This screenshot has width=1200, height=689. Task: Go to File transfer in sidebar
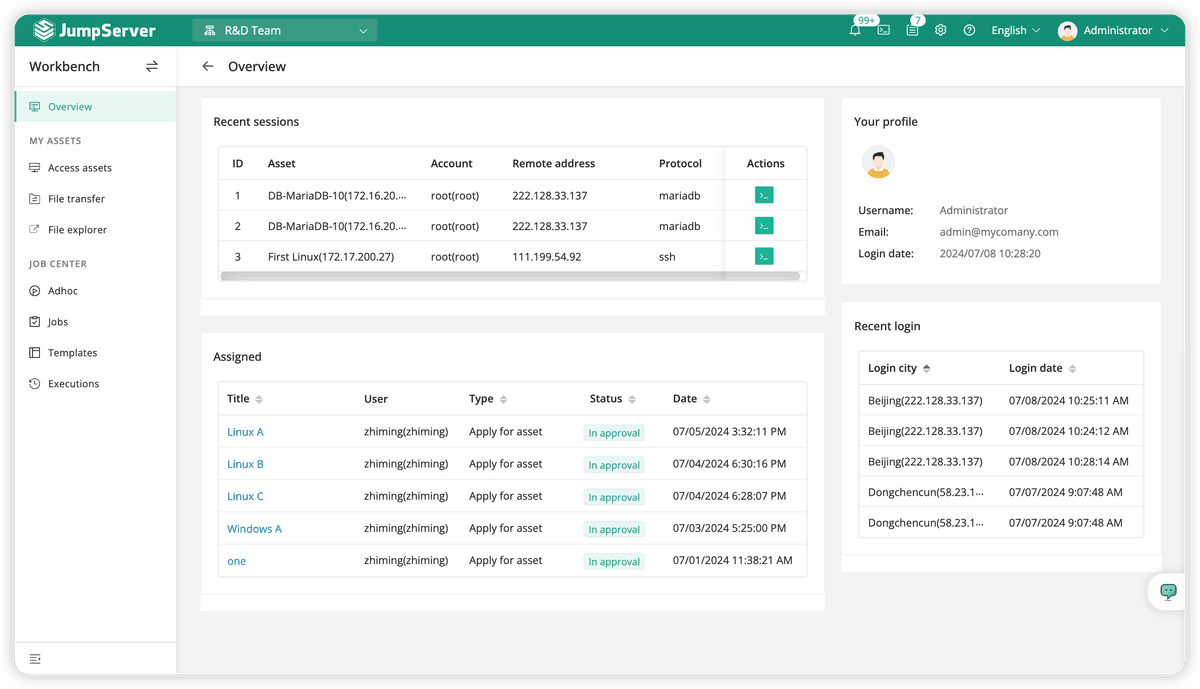pyautogui.click(x=76, y=199)
